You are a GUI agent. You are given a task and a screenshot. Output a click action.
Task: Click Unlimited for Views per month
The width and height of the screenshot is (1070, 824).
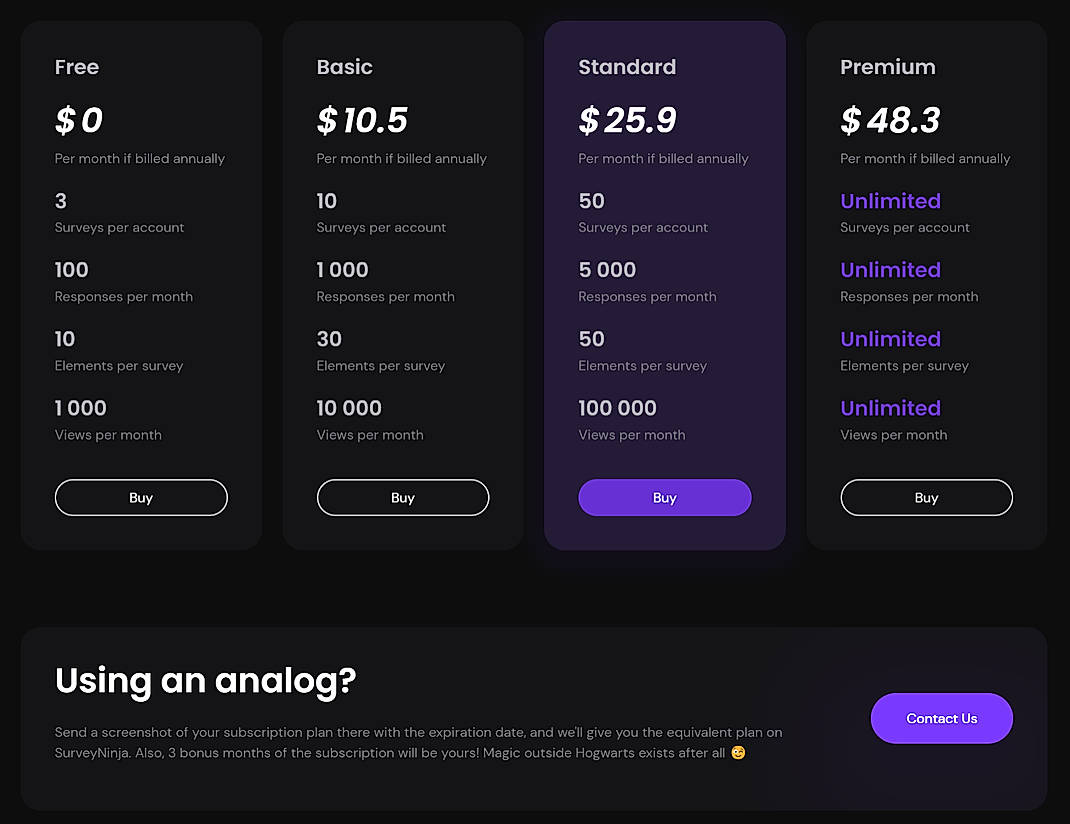pos(890,408)
